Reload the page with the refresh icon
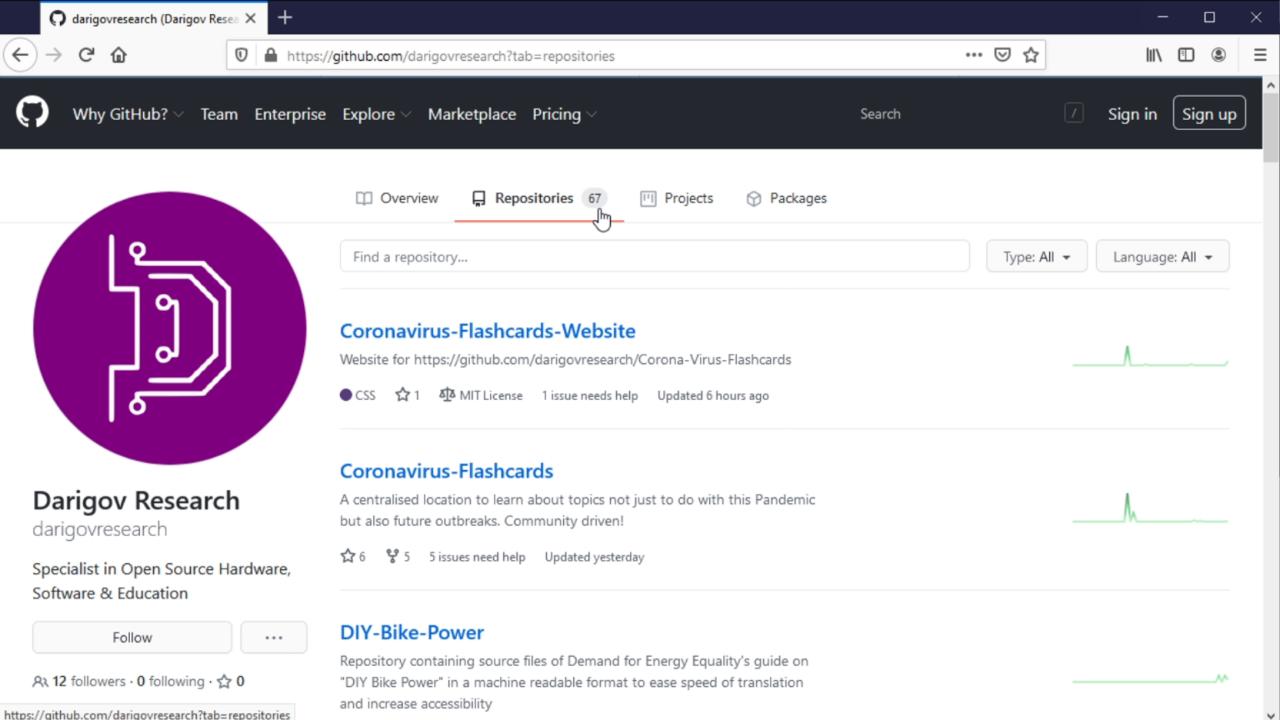This screenshot has width=1280, height=720. [86, 56]
